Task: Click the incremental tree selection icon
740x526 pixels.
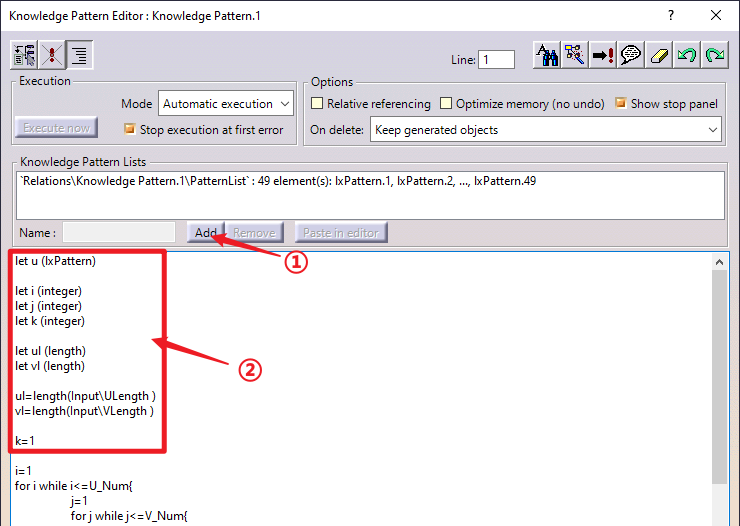Action: click(x=25, y=55)
